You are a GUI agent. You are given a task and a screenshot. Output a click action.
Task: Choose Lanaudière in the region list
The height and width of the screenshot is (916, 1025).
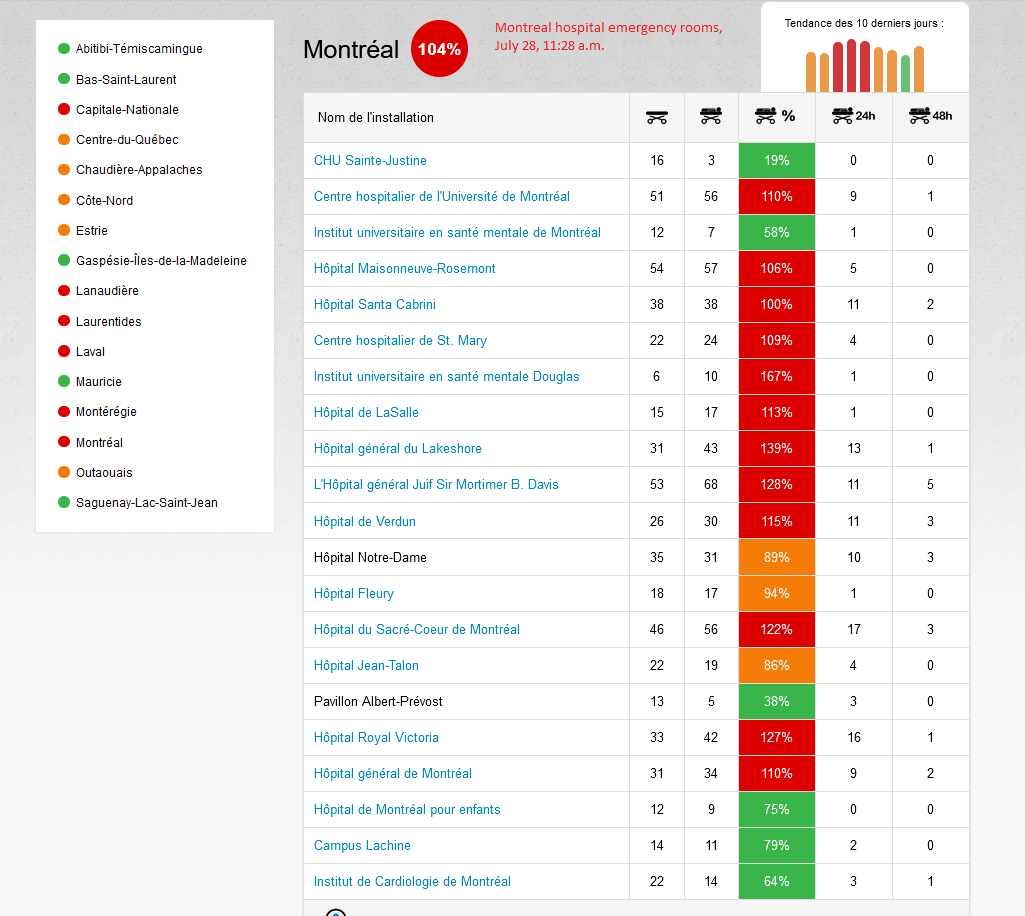coord(107,290)
